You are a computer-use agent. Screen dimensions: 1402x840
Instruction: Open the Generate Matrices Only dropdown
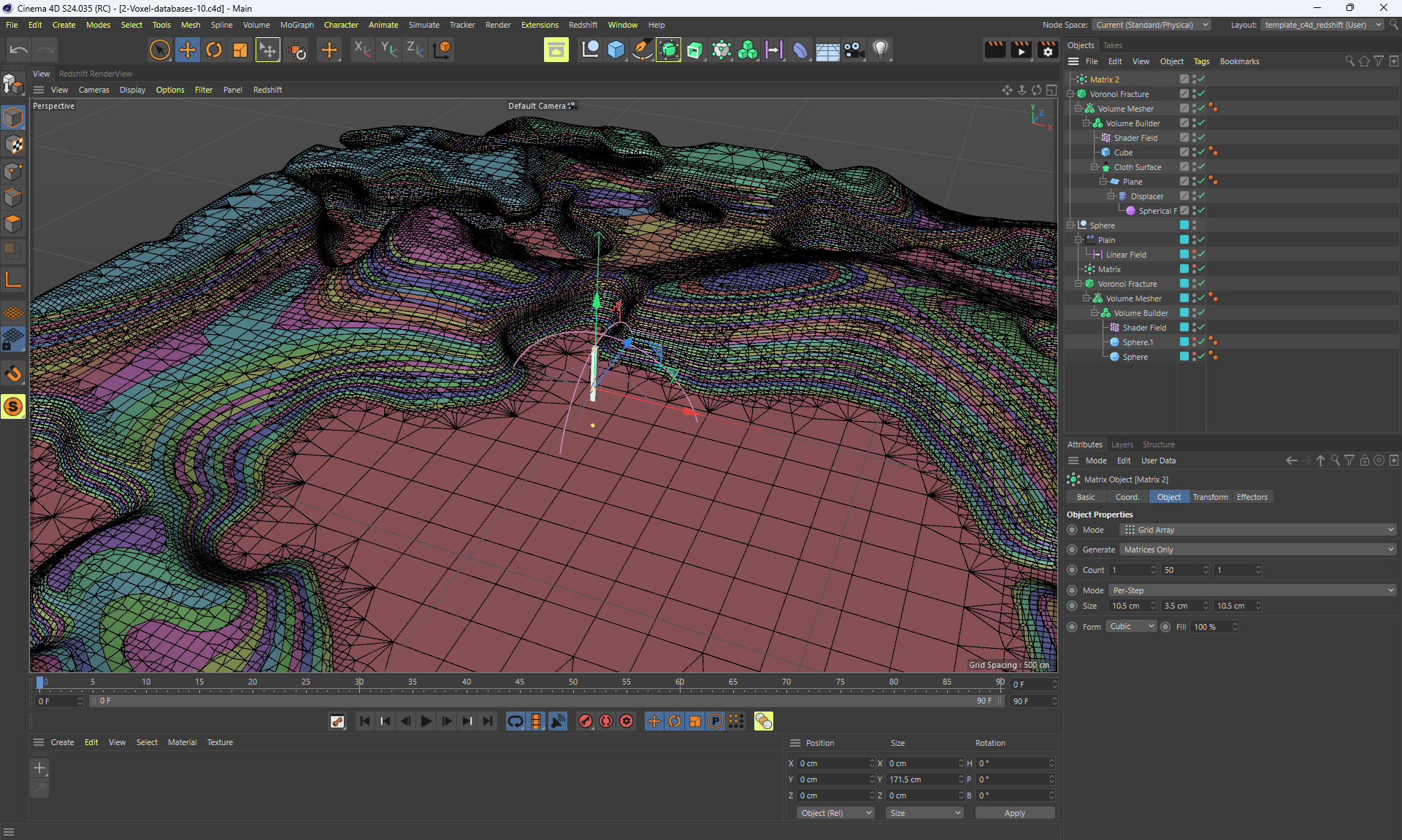tap(1257, 550)
